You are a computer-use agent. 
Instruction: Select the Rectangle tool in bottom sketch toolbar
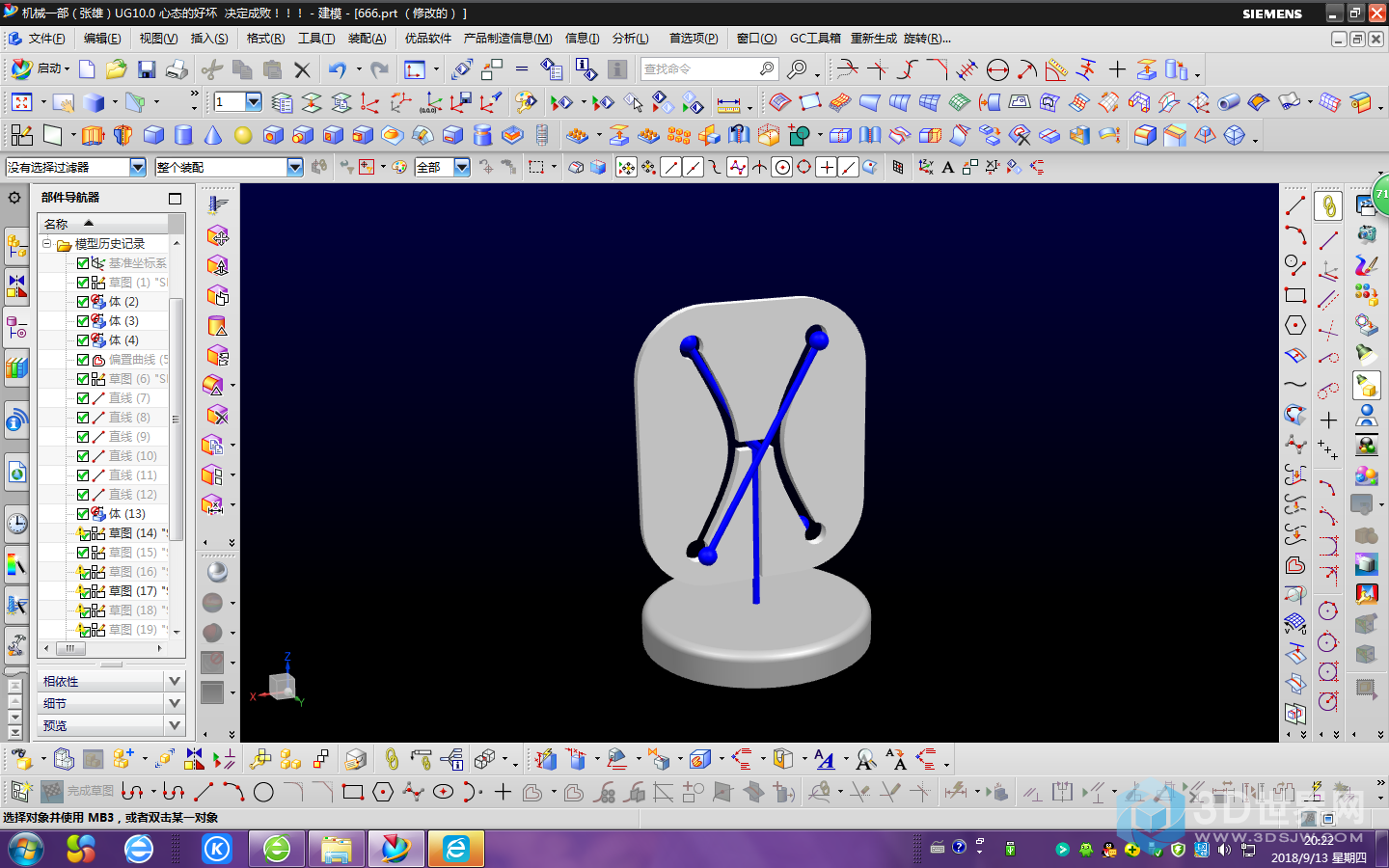[352, 792]
